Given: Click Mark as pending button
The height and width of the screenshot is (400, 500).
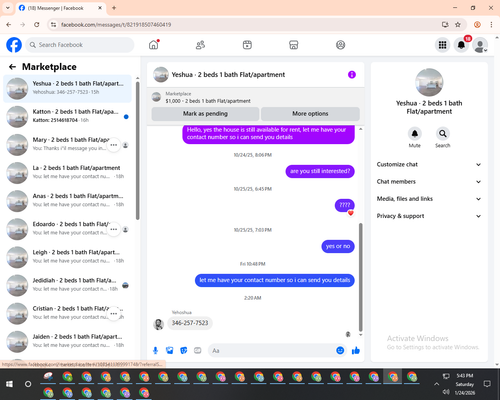Looking at the screenshot, I should click(x=205, y=114).
